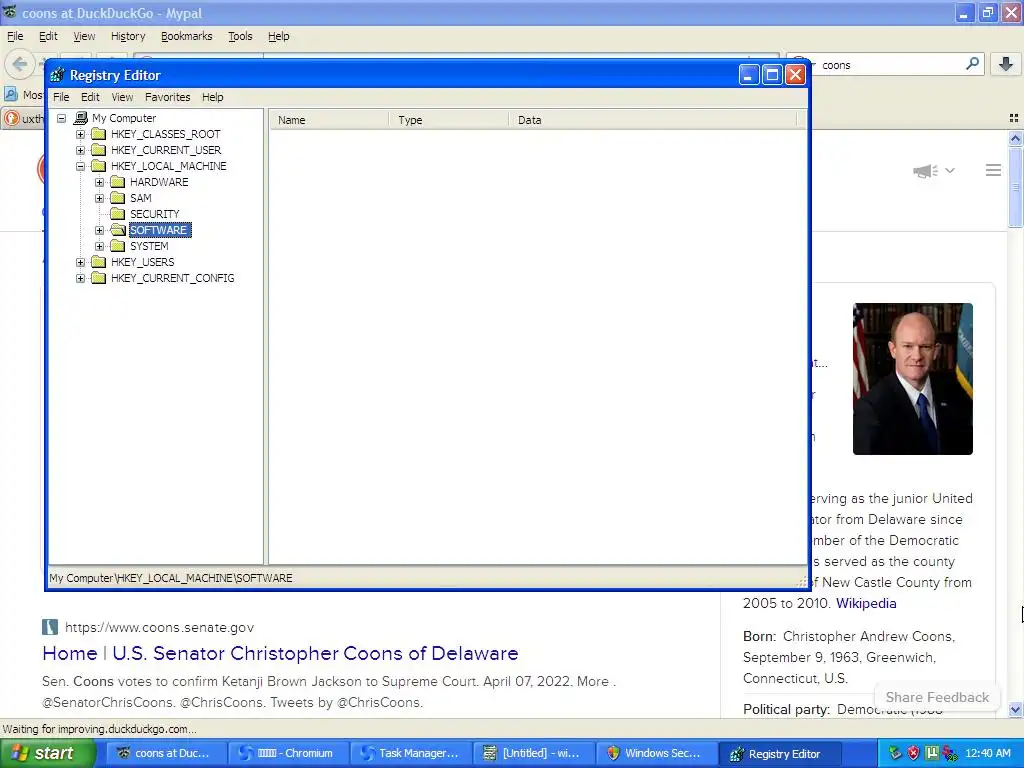The image size is (1024, 768).
Task: Click the Share Feedback button
Action: click(x=937, y=697)
